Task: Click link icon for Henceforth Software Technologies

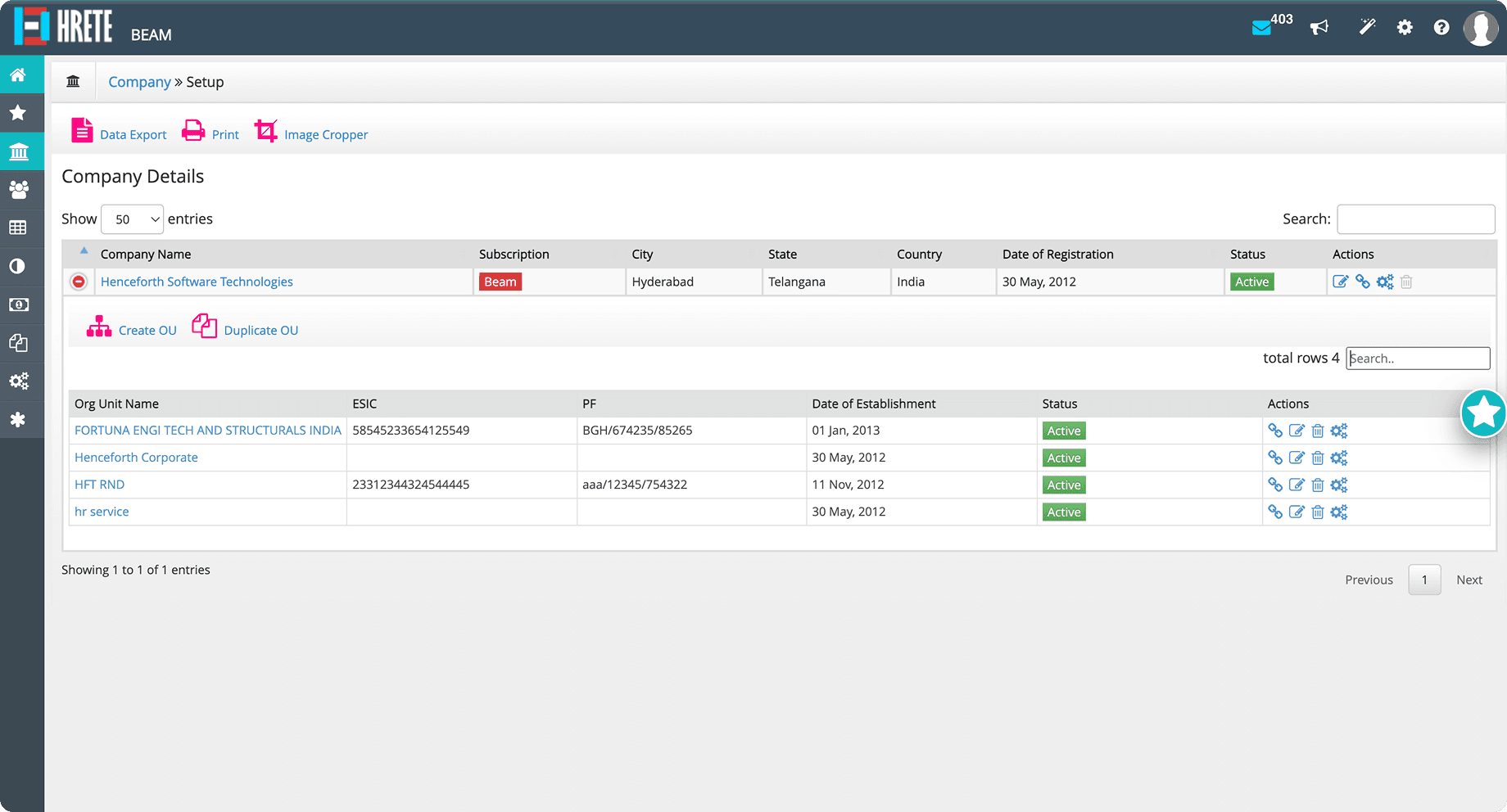Action: pyautogui.click(x=1363, y=282)
